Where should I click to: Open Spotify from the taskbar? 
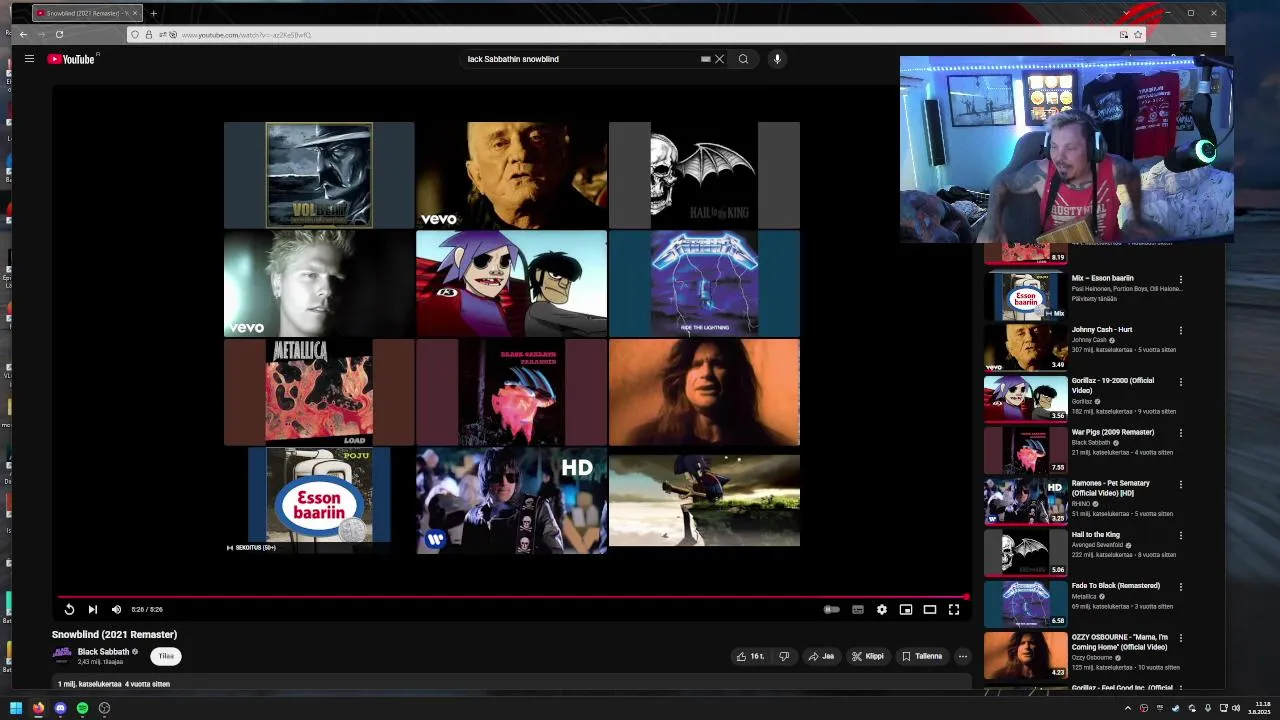(x=82, y=708)
